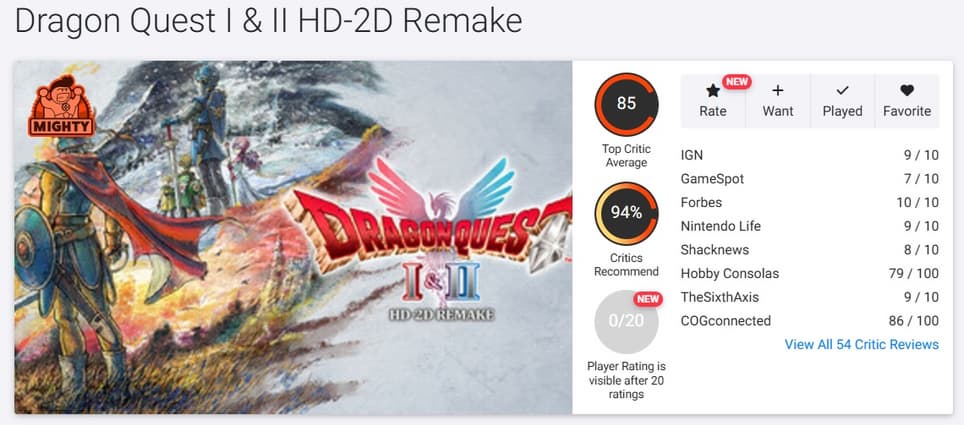The height and width of the screenshot is (425, 964).
Task: Click the star Rate icon
Action: [713, 91]
